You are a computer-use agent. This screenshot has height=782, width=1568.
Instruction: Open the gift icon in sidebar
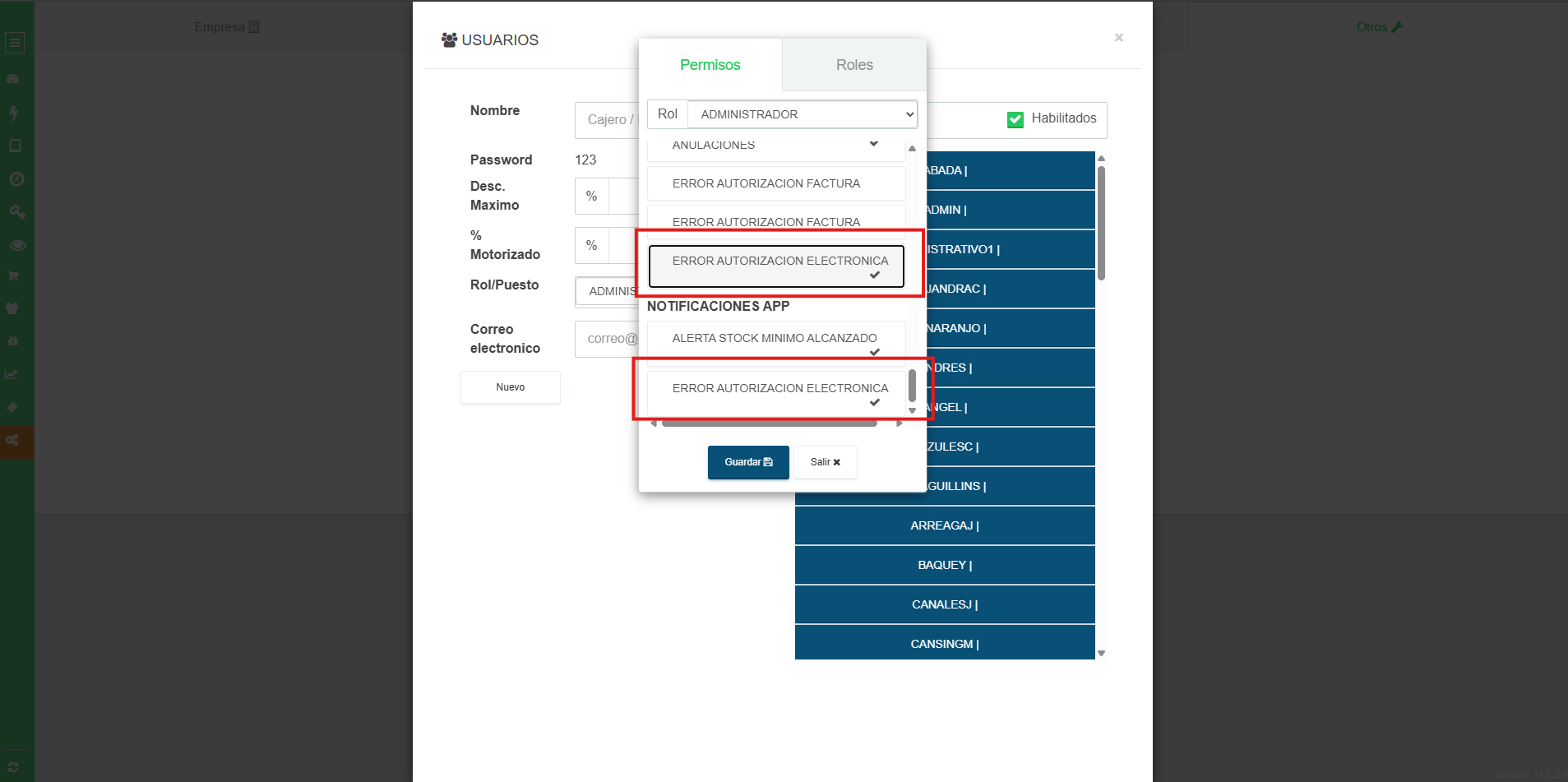tap(13, 340)
